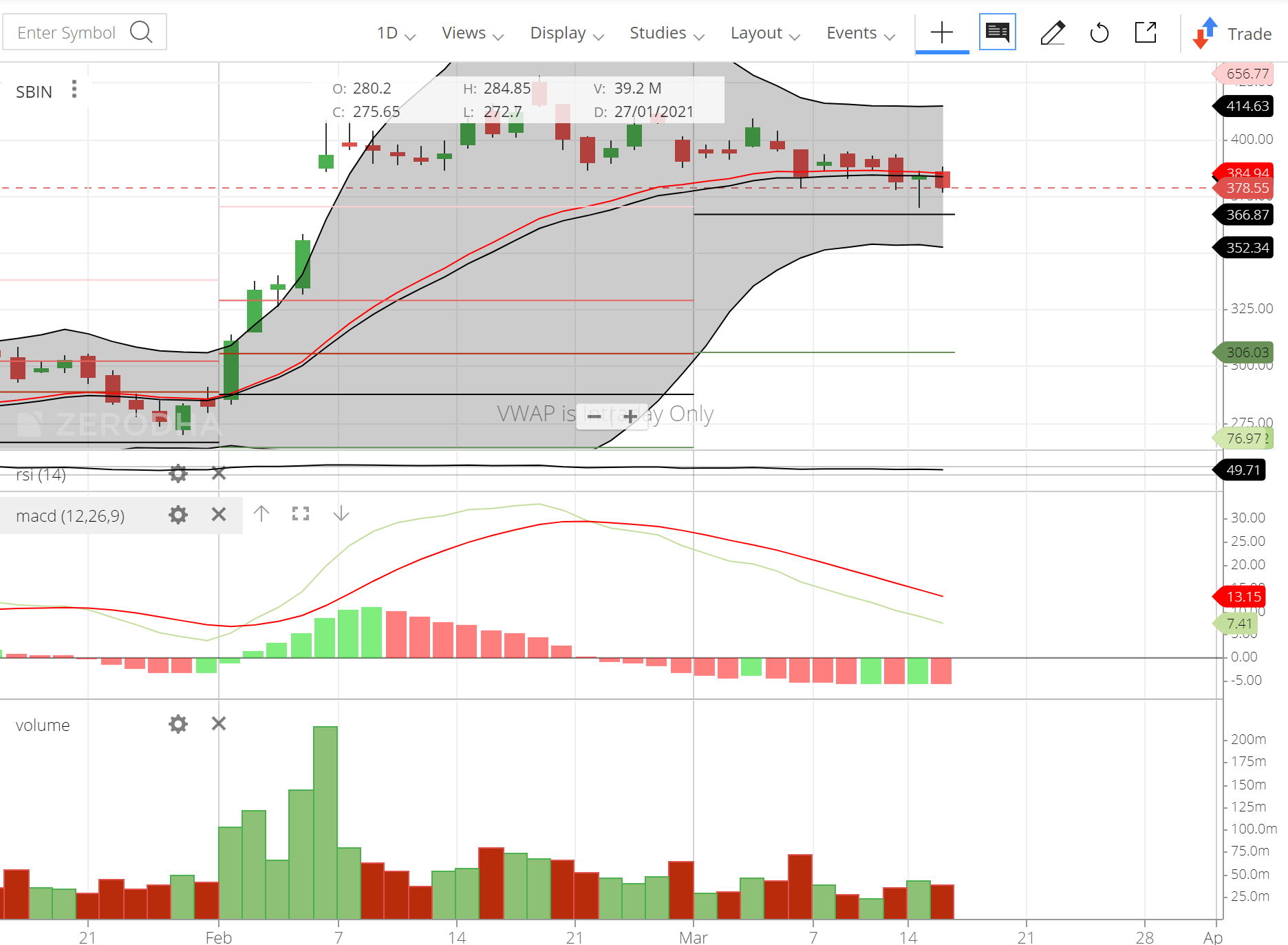Toggle the crosshair plus tool
1288x945 pixels.
[x=942, y=32]
